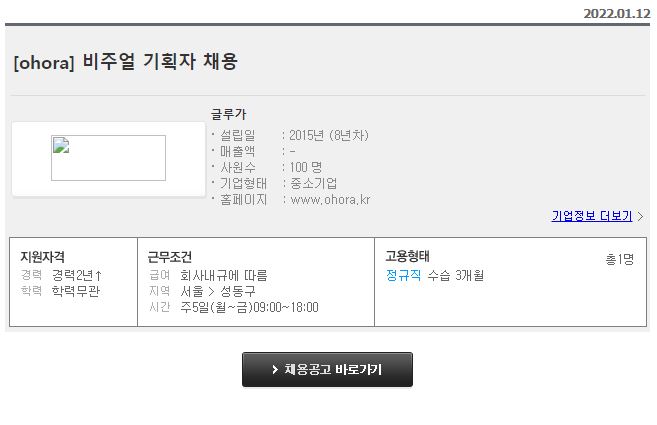Click the broken company logo image
Image resolution: width=657 pixels, height=425 pixels.
coord(108,158)
